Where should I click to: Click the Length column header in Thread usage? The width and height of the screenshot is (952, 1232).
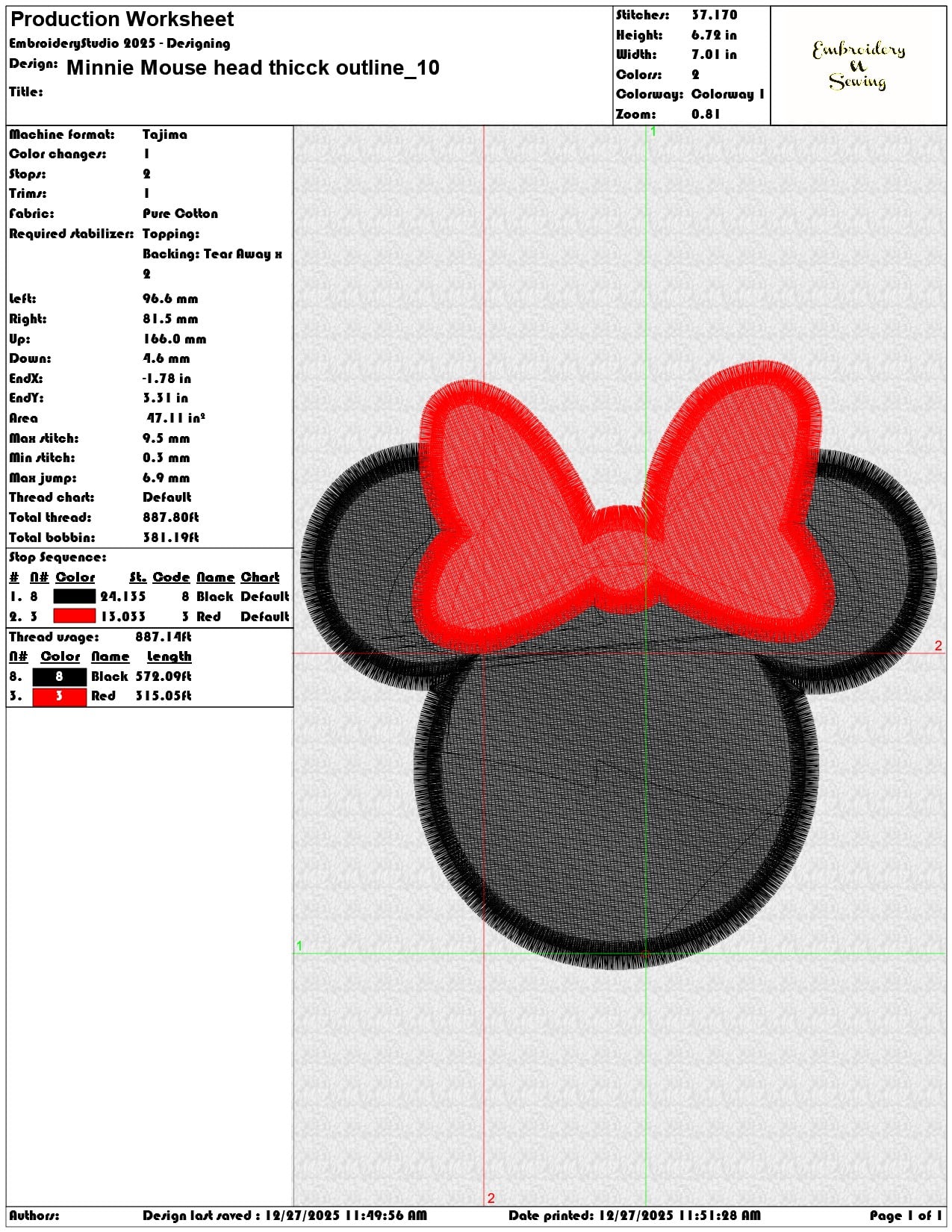point(169,657)
